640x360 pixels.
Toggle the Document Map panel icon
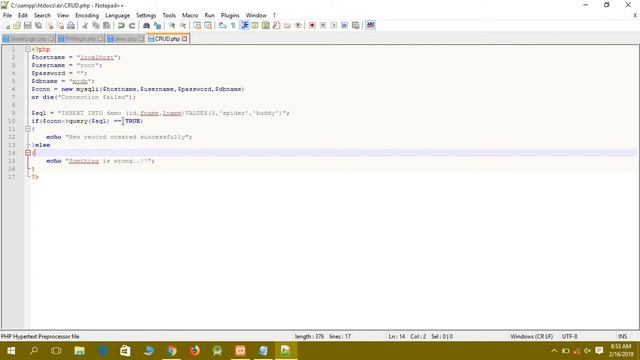pos(266,25)
